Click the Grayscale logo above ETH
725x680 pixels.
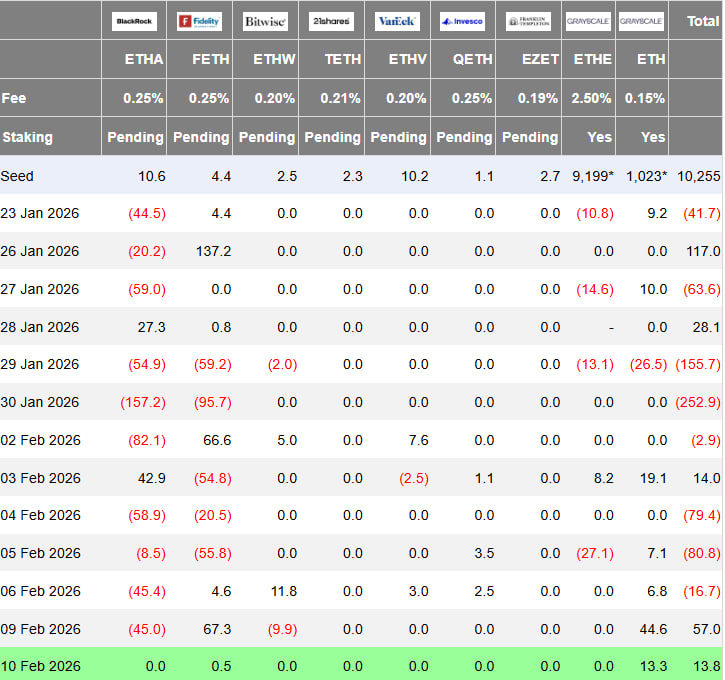pos(641,21)
